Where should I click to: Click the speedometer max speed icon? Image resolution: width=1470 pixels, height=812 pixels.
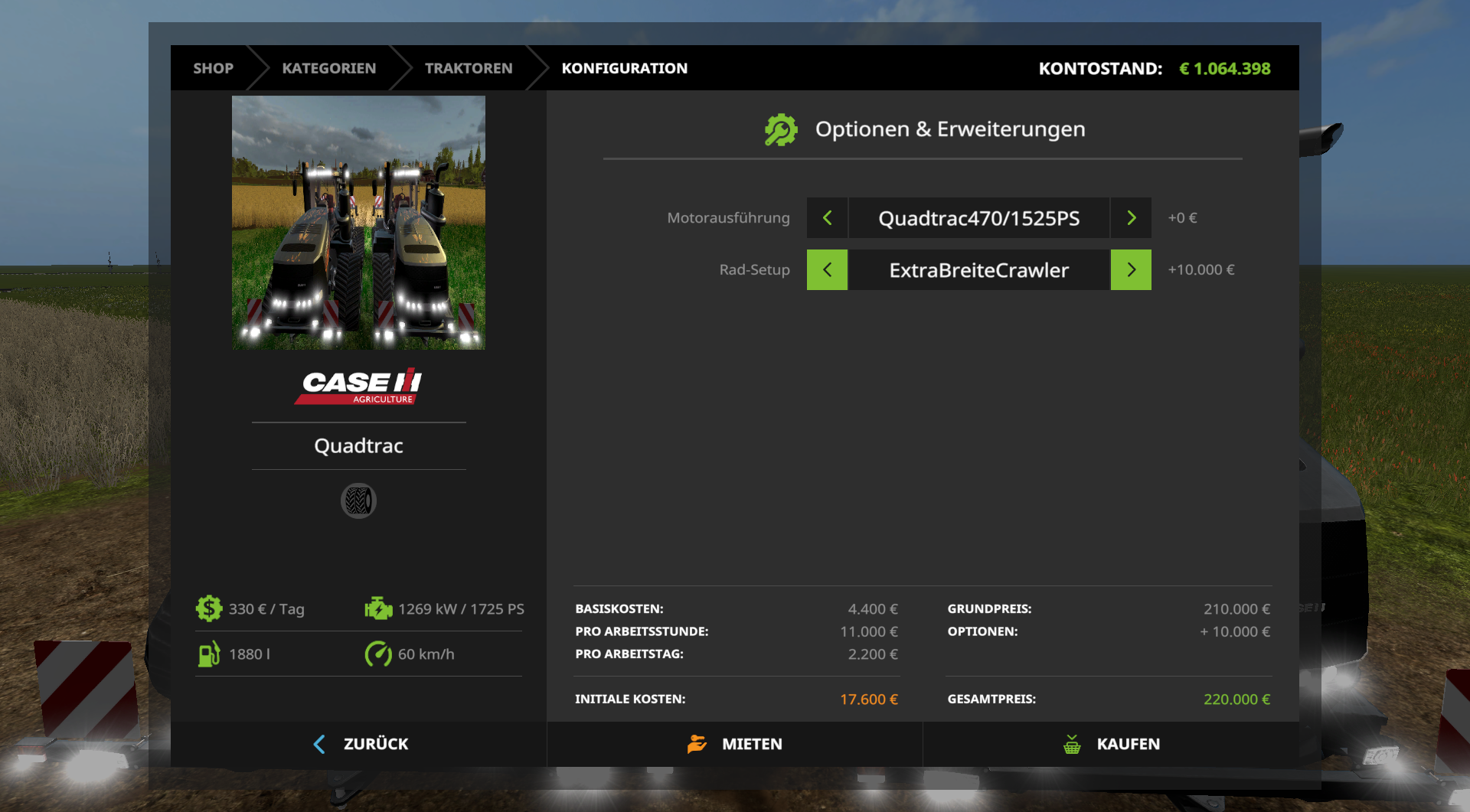point(378,654)
